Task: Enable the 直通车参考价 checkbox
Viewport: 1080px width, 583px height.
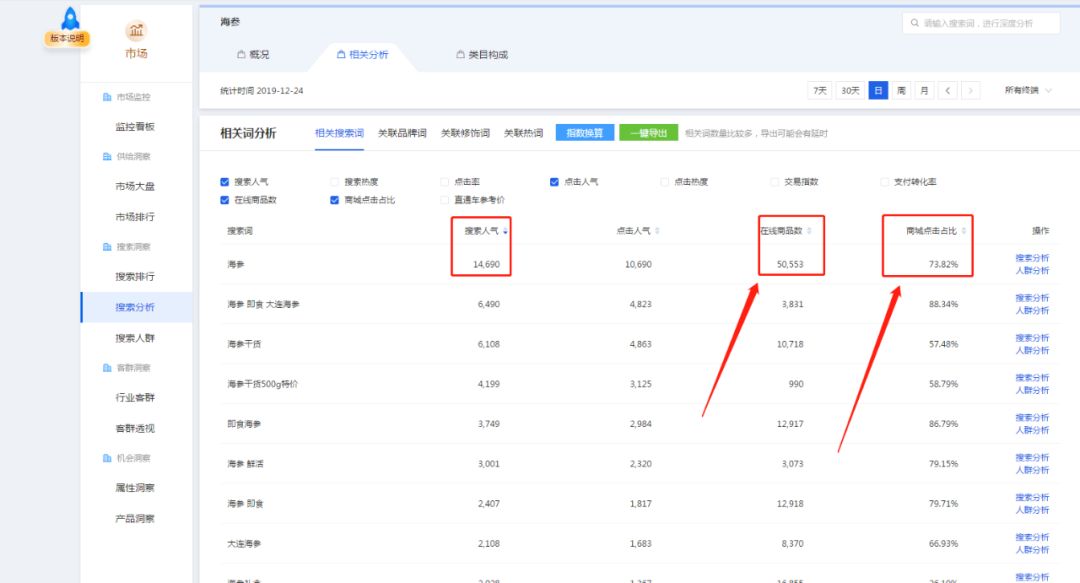Action: tap(444, 200)
